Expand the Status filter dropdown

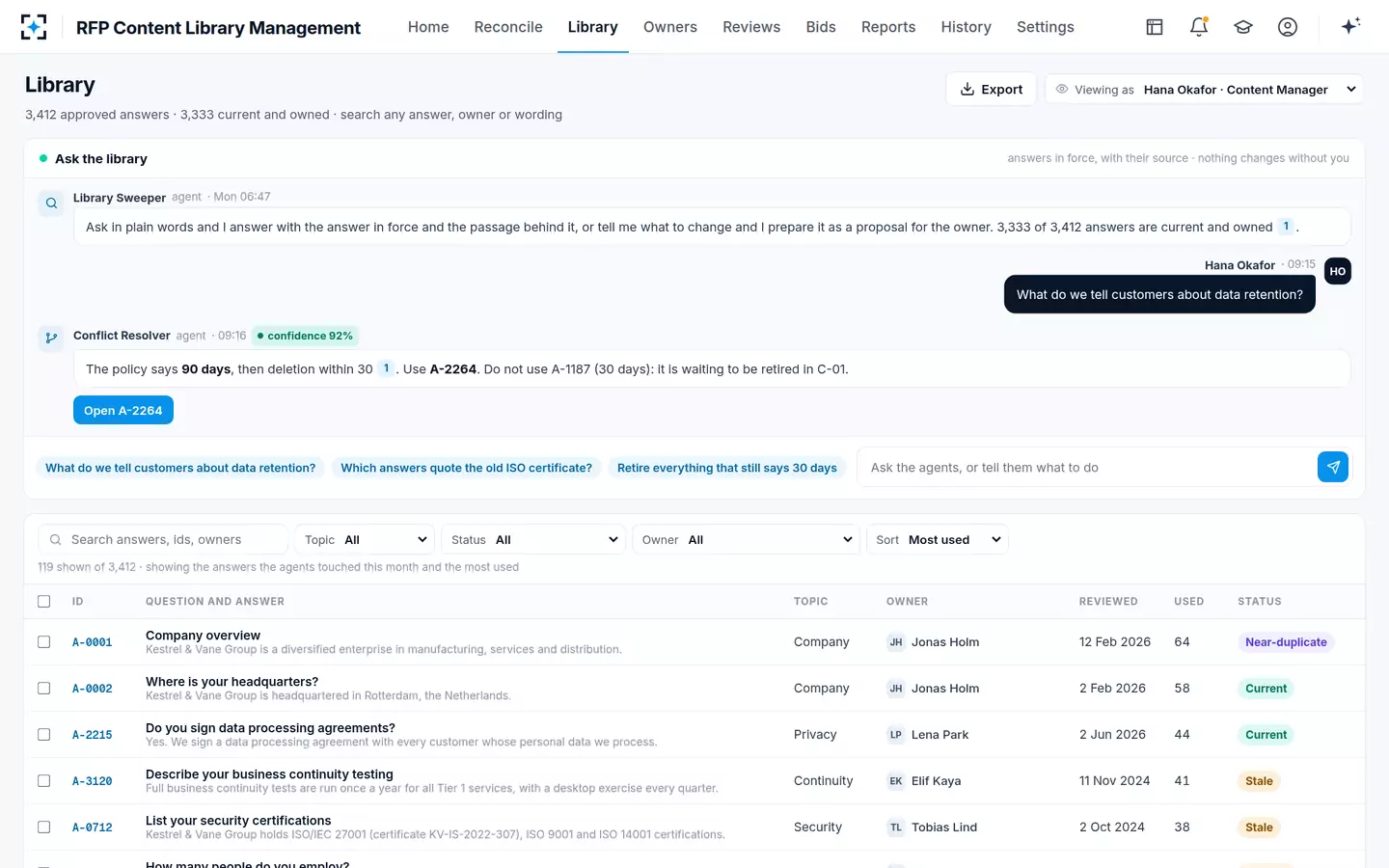coord(533,539)
